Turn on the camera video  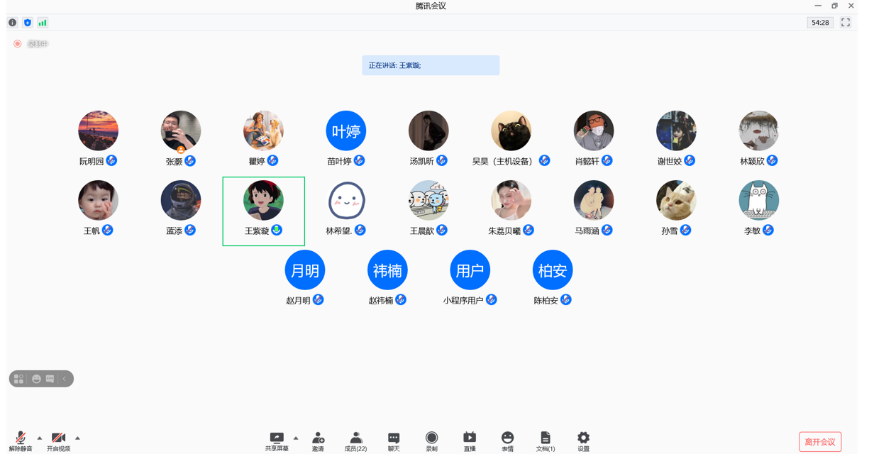(58, 439)
